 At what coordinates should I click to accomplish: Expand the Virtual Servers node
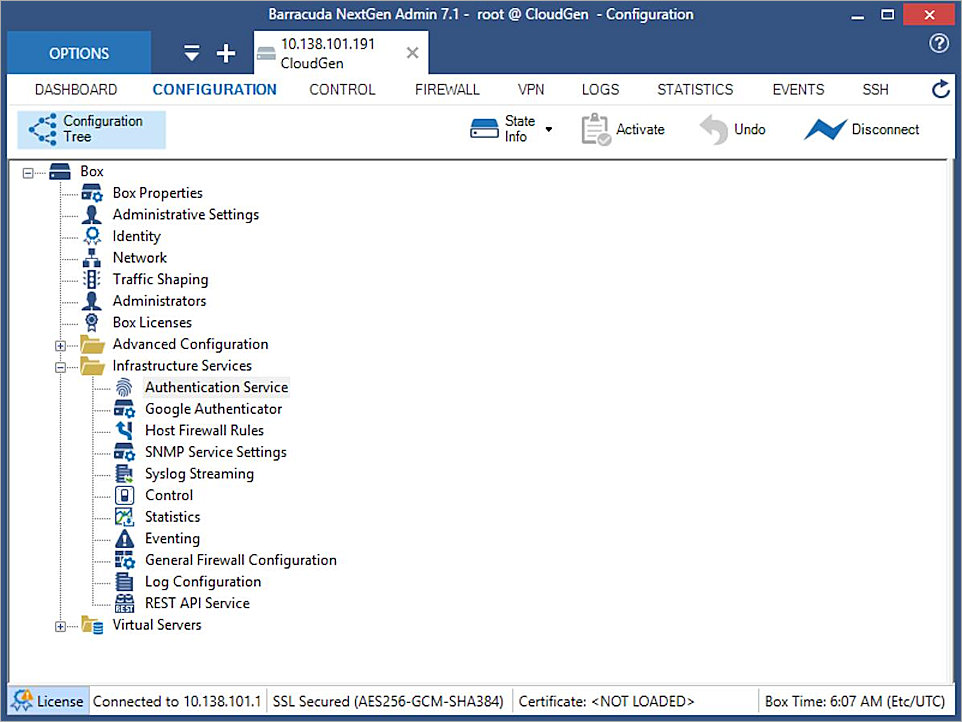pos(60,625)
